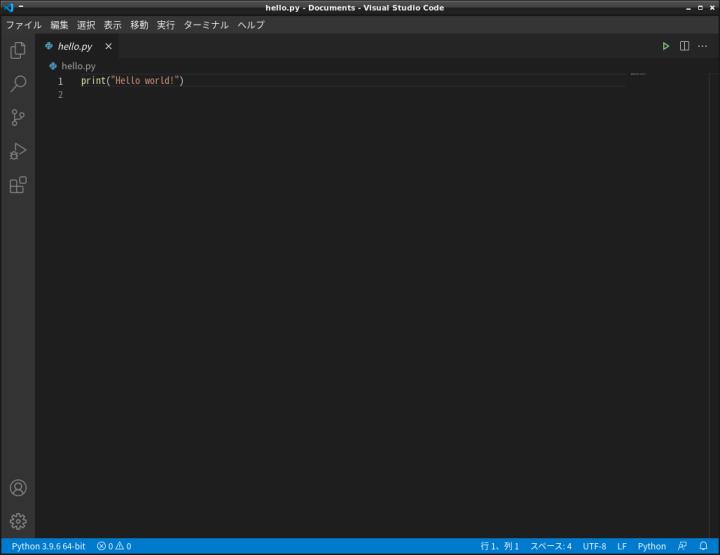Viewport: 720px width, 555px height.
Task: Open the 選択 menu
Action: [x=86, y=25]
